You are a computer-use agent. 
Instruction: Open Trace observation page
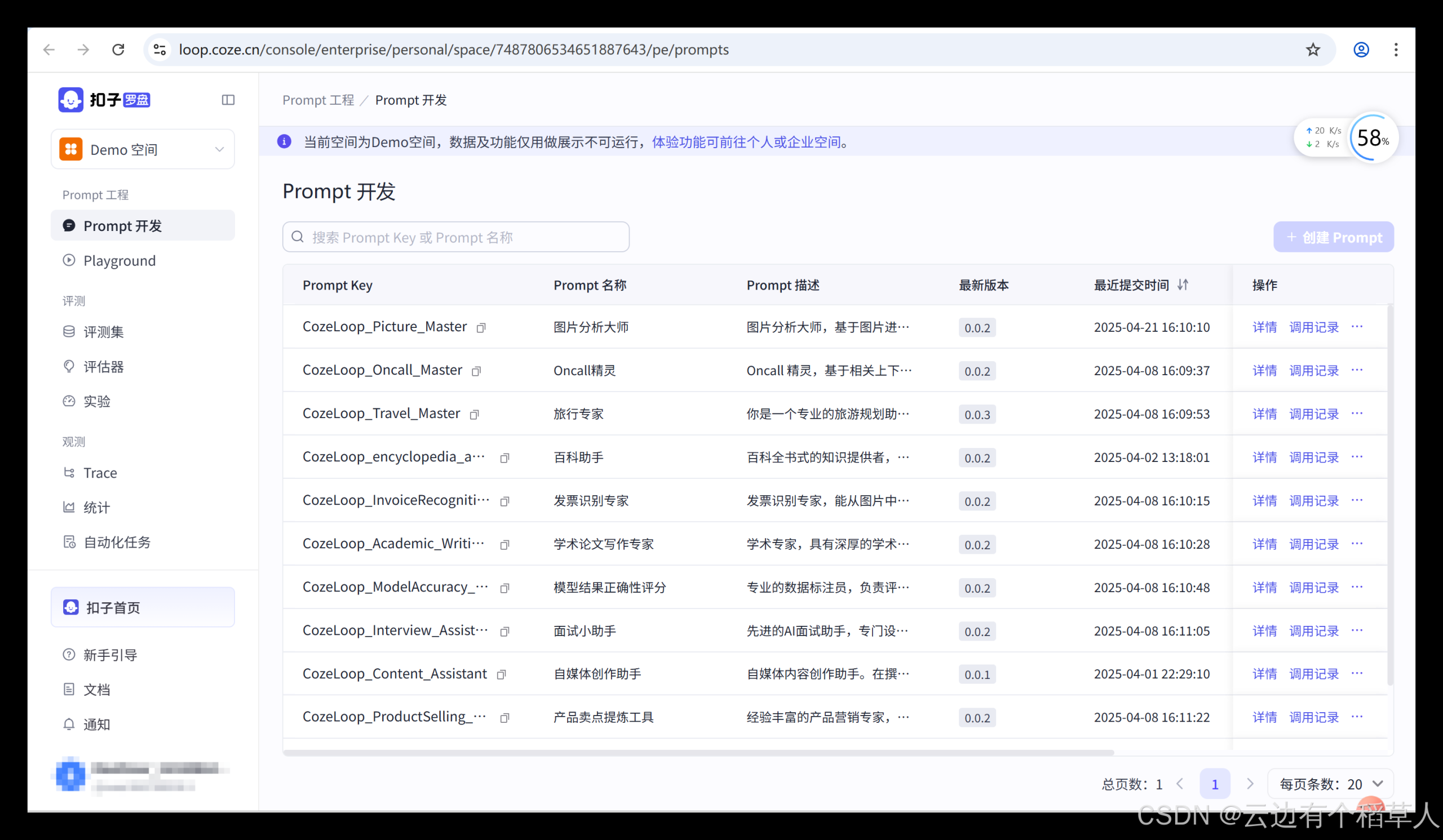[x=100, y=473]
